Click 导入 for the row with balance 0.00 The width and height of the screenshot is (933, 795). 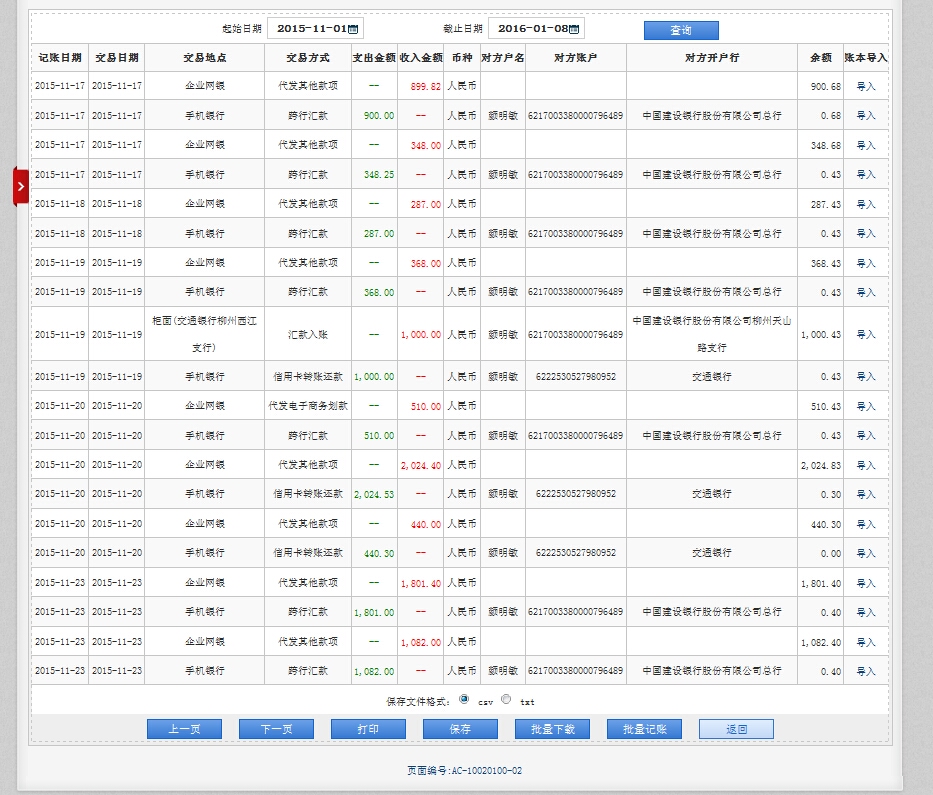click(865, 553)
